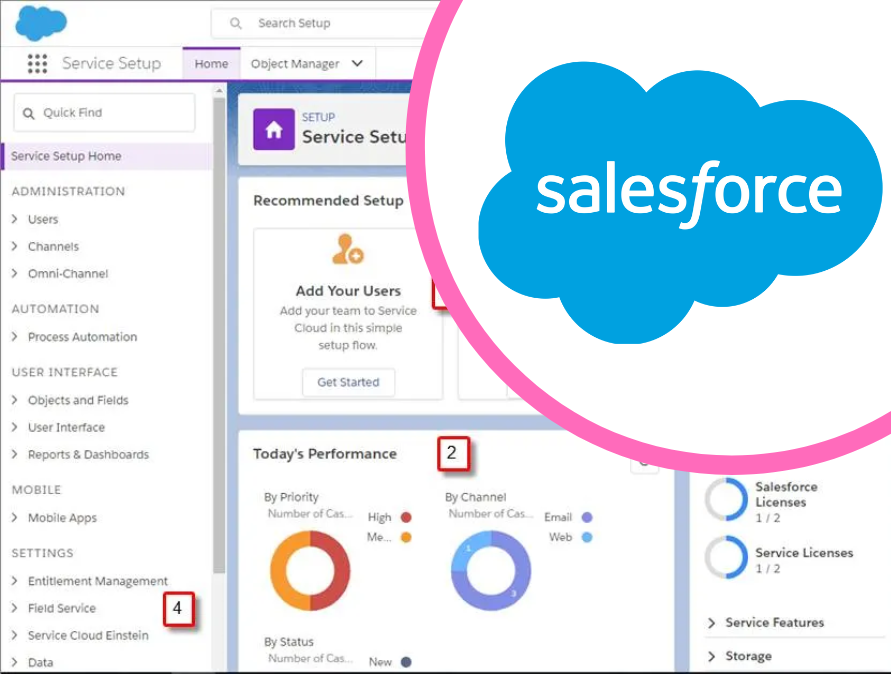This screenshot has height=674, width=891.
Task: Click the Add Your Users card title
Action: pos(348,291)
